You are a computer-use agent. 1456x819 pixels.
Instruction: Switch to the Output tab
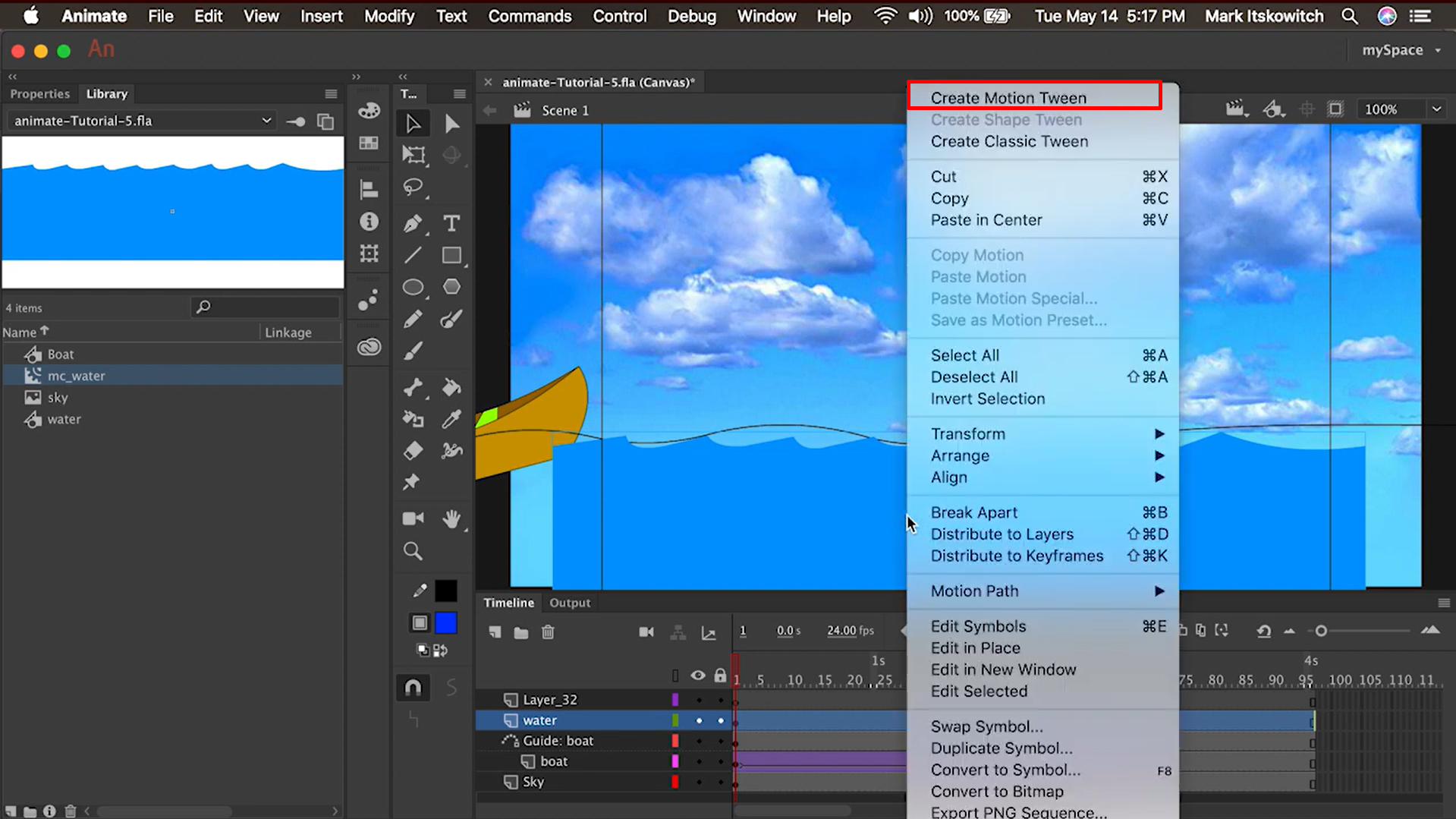[x=570, y=602]
